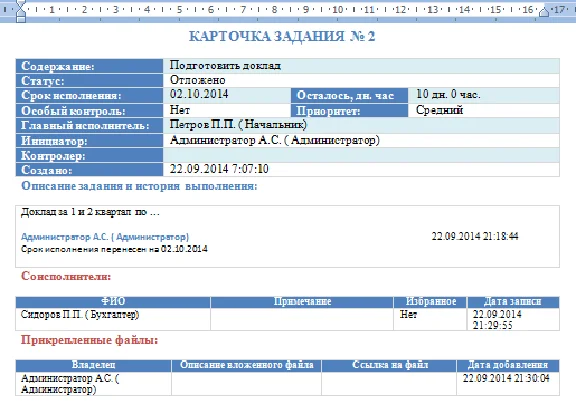This screenshot has width=576, height=414.
Task: Click the Описание задания и история выполнения heading
Action: 139,186
